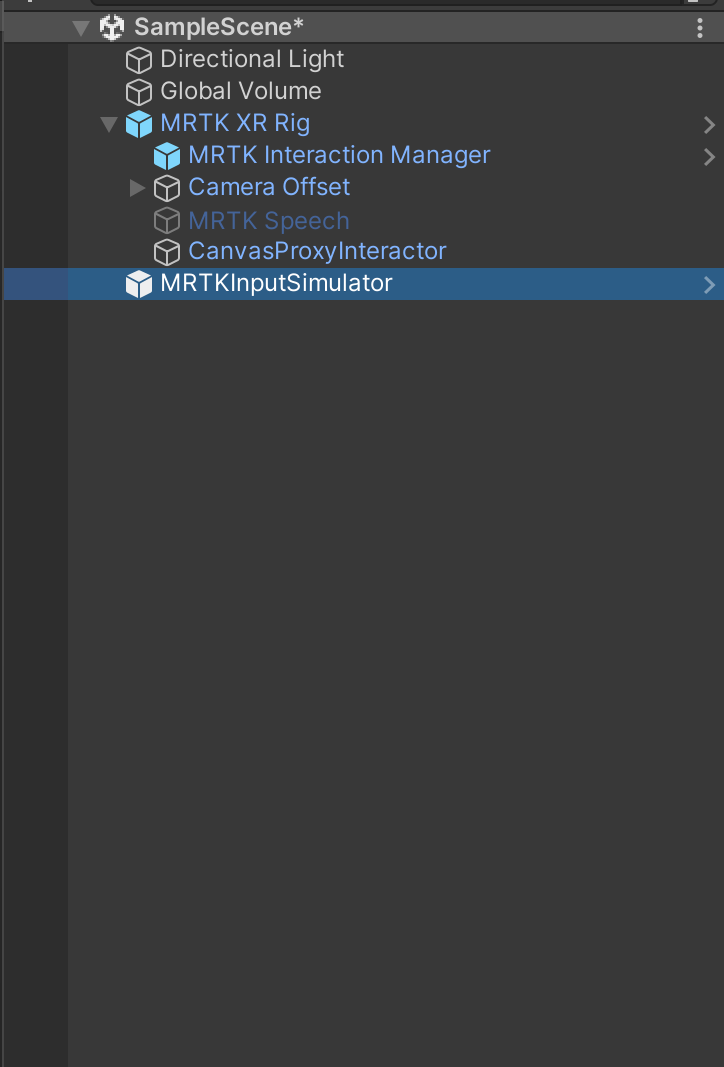This screenshot has height=1067, width=724.
Task: Click the MRTK Interaction Manager prefab icon
Action: pos(166,156)
